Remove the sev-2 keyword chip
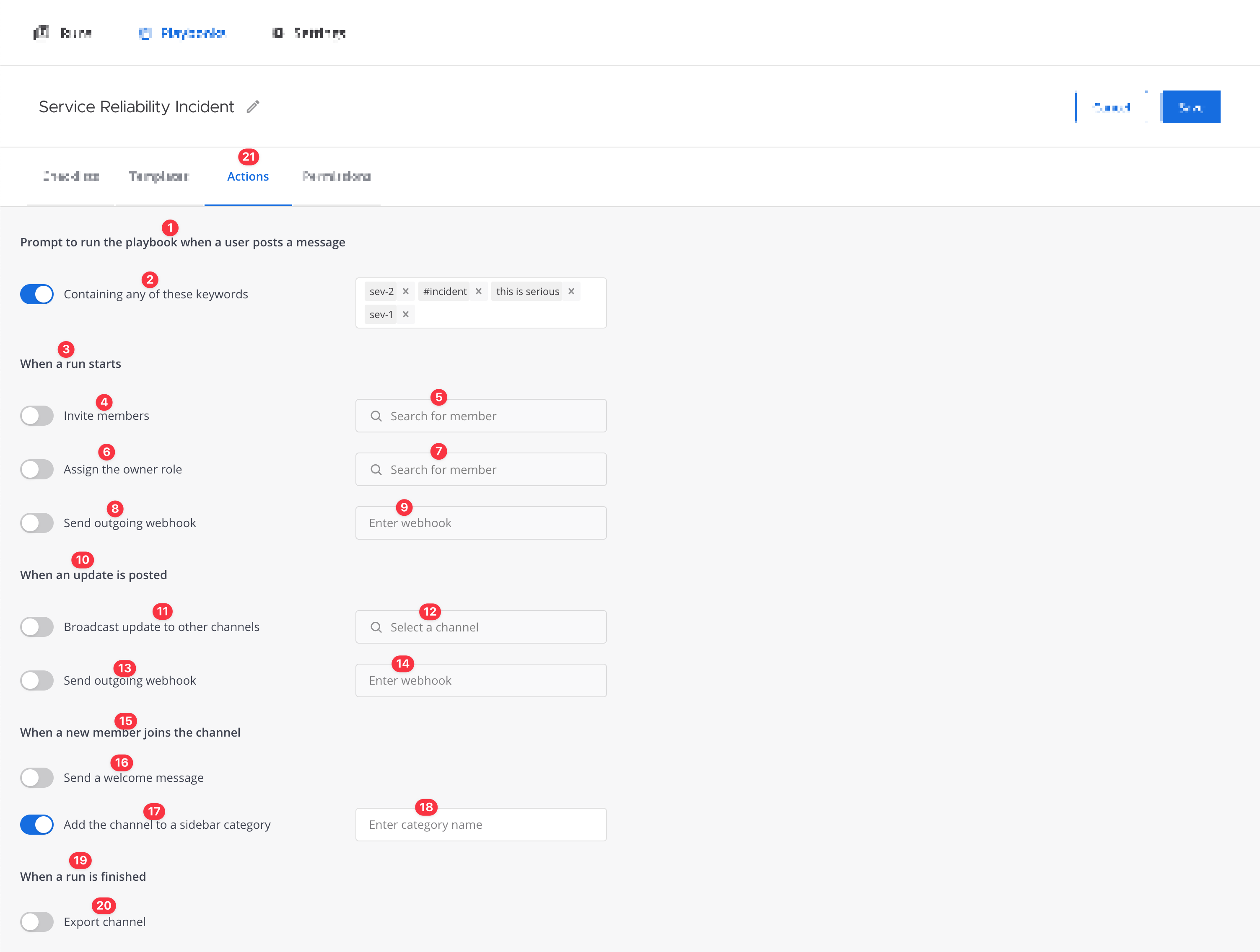The height and width of the screenshot is (952, 1260). pos(406,291)
